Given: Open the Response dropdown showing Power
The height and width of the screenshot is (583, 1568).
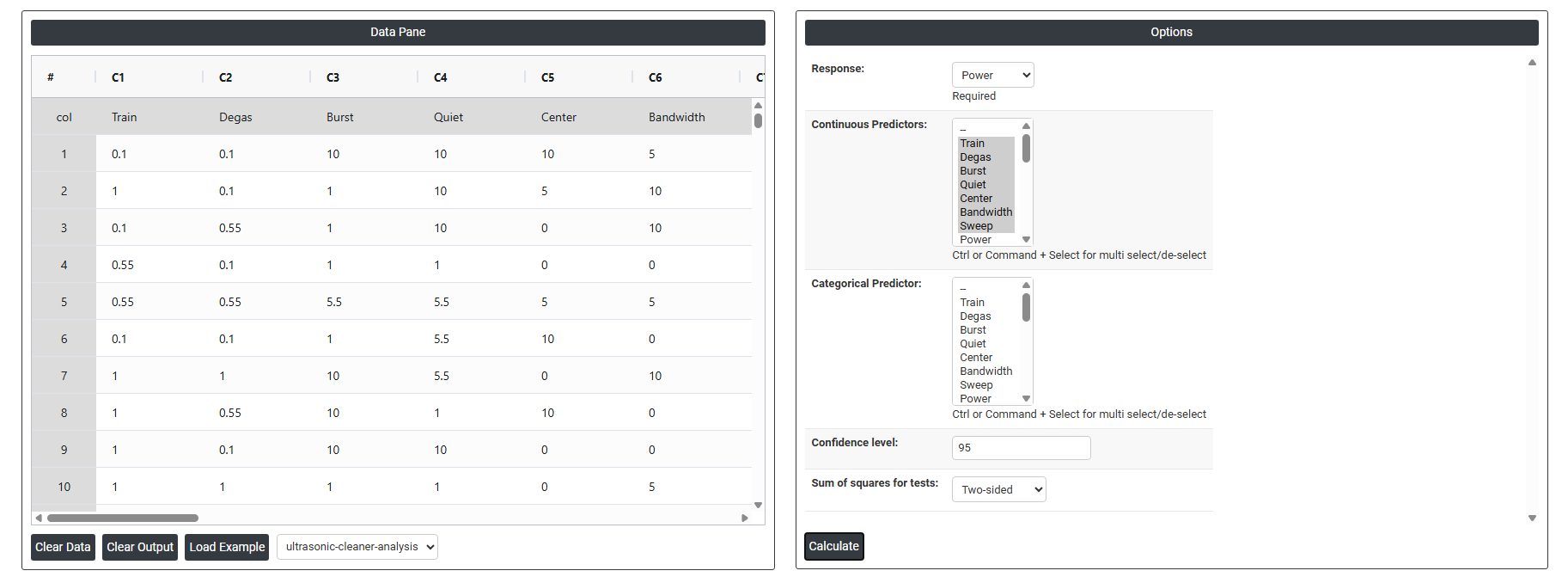Looking at the screenshot, I should (992, 76).
